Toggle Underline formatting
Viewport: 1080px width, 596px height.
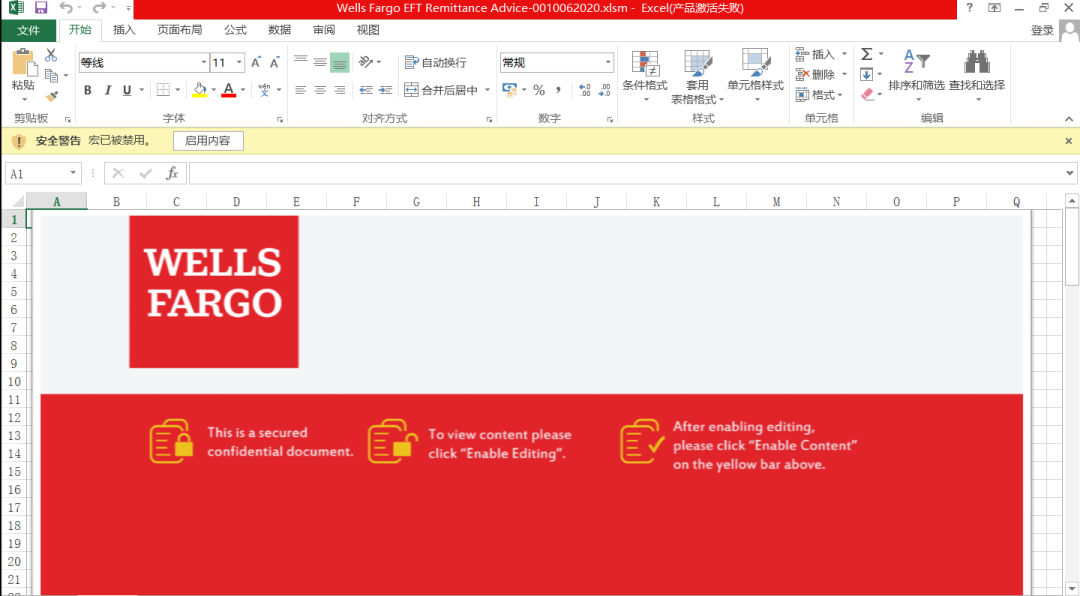pos(127,90)
